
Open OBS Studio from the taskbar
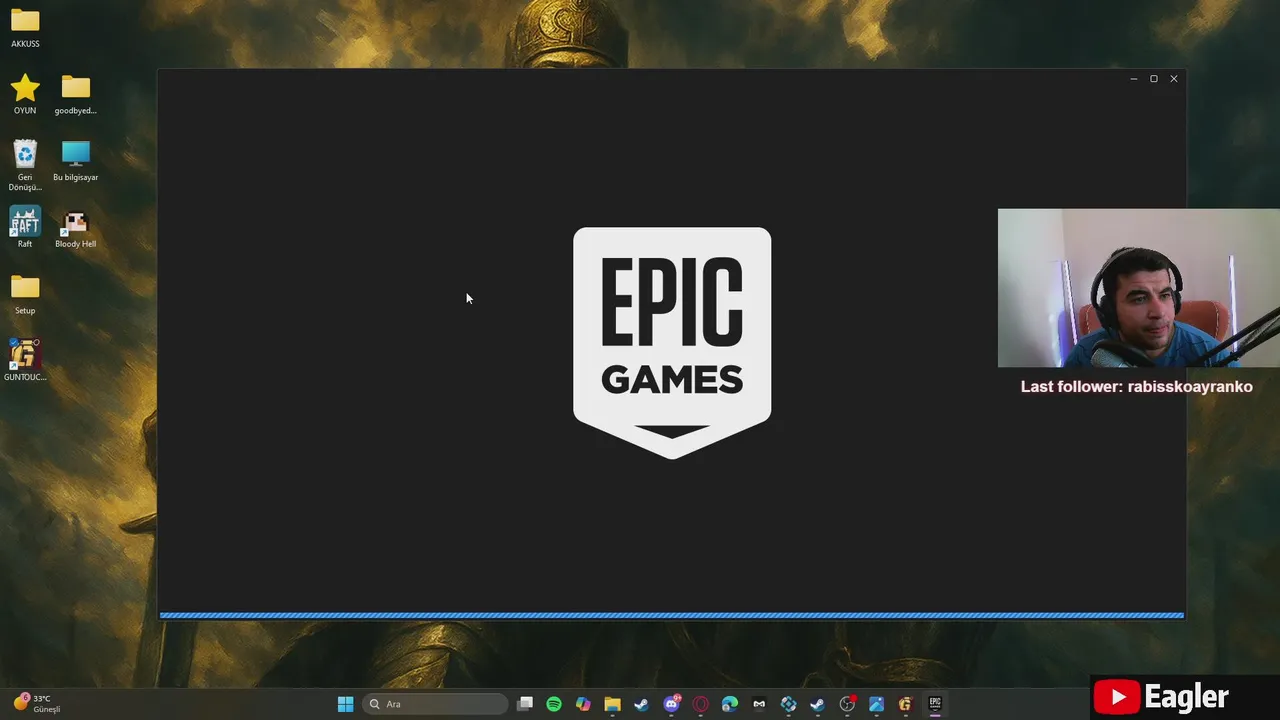[847, 704]
